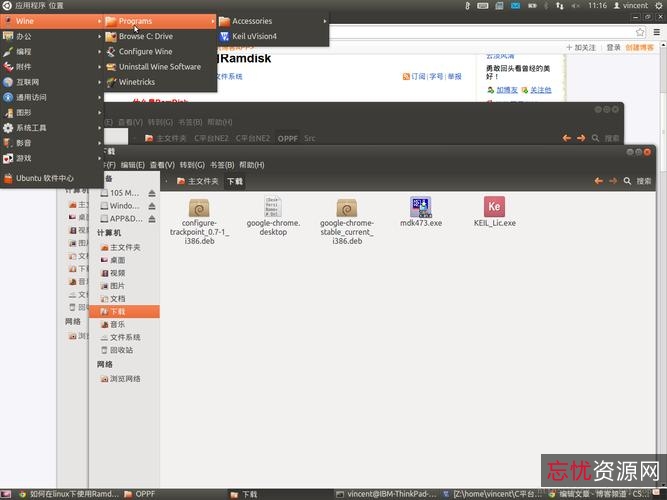Open the 编程 programming category
This screenshot has width=667, height=500.
(52, 51)
